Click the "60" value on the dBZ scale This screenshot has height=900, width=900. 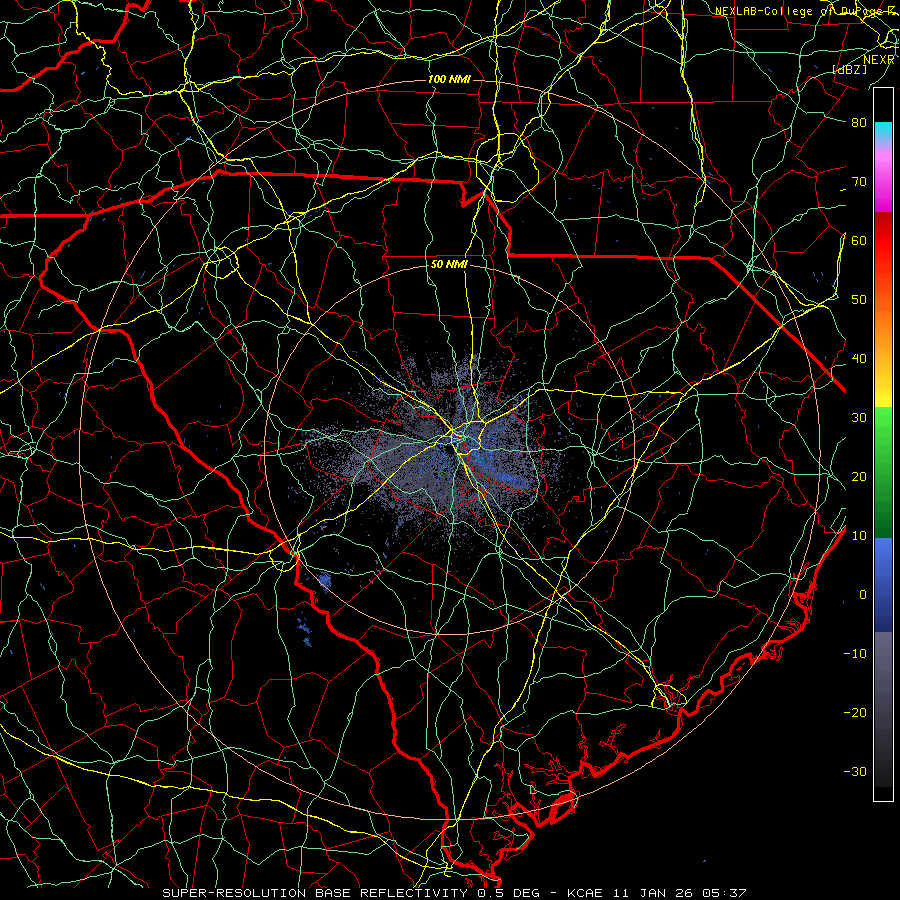coord(859,241)
